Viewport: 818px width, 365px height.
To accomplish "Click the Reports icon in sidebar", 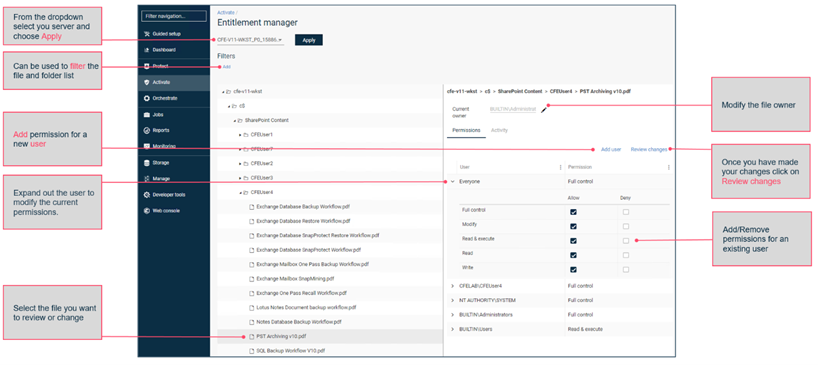I will [x=147, y=130].
